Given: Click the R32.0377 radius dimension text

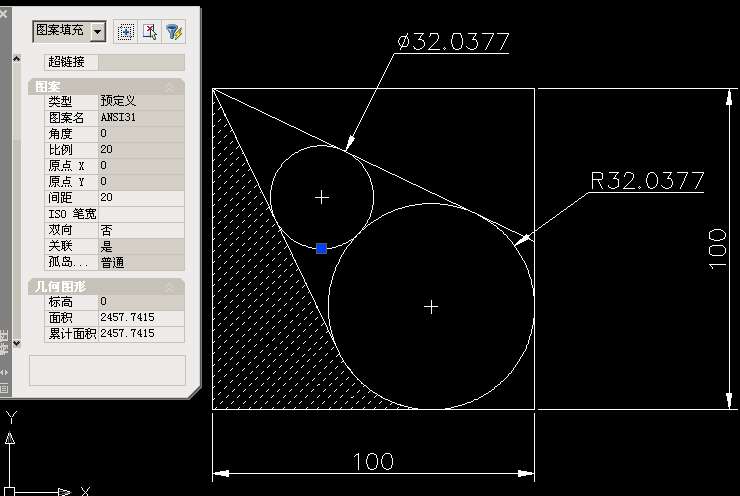Looking at the screenshot, I should (647, 181).
